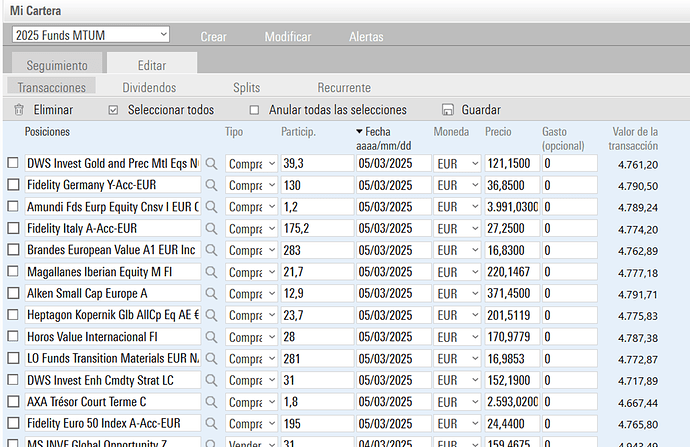Select Brandes European Value row checkbox
The image size is (690, 447).
click(13, 250)
